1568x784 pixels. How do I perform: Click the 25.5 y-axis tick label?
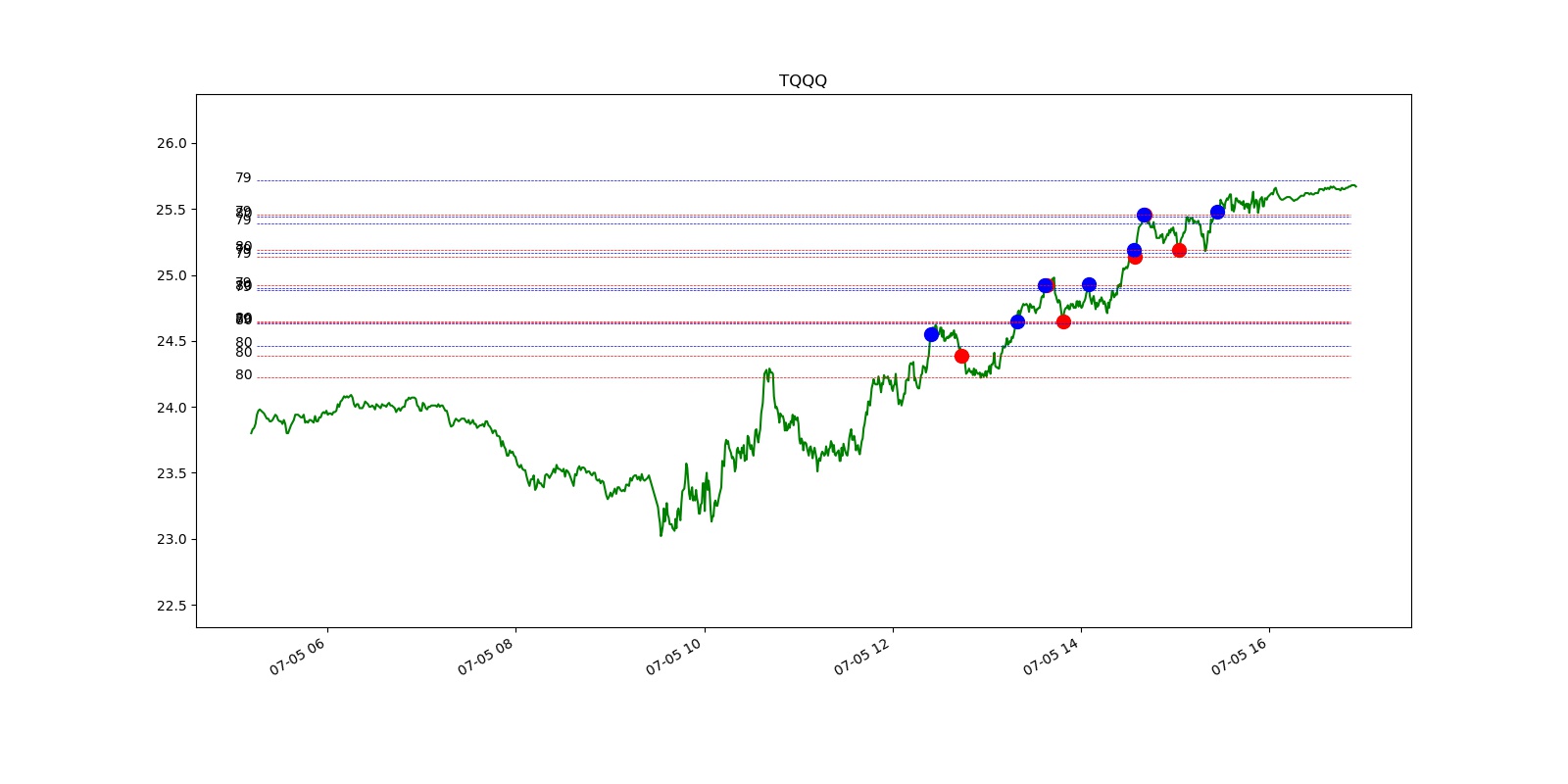[171, 210]
